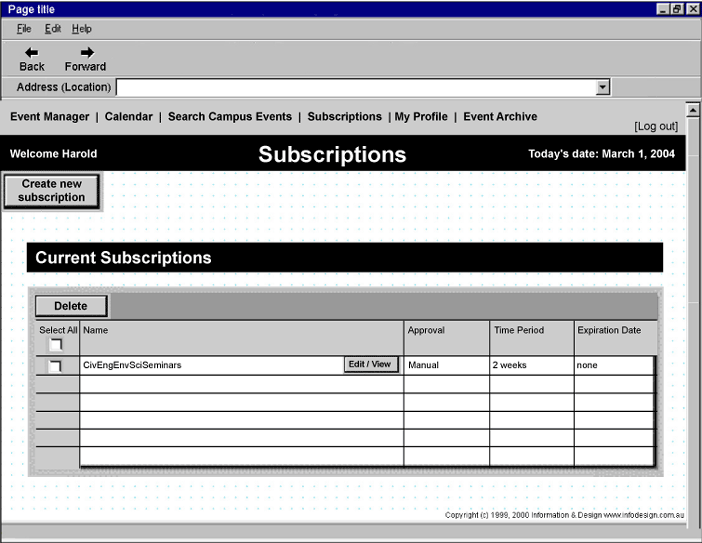The height and width of the screenshot is (543, 702).
Task: Tick the Select All checkbox
Action: [56, 344]
